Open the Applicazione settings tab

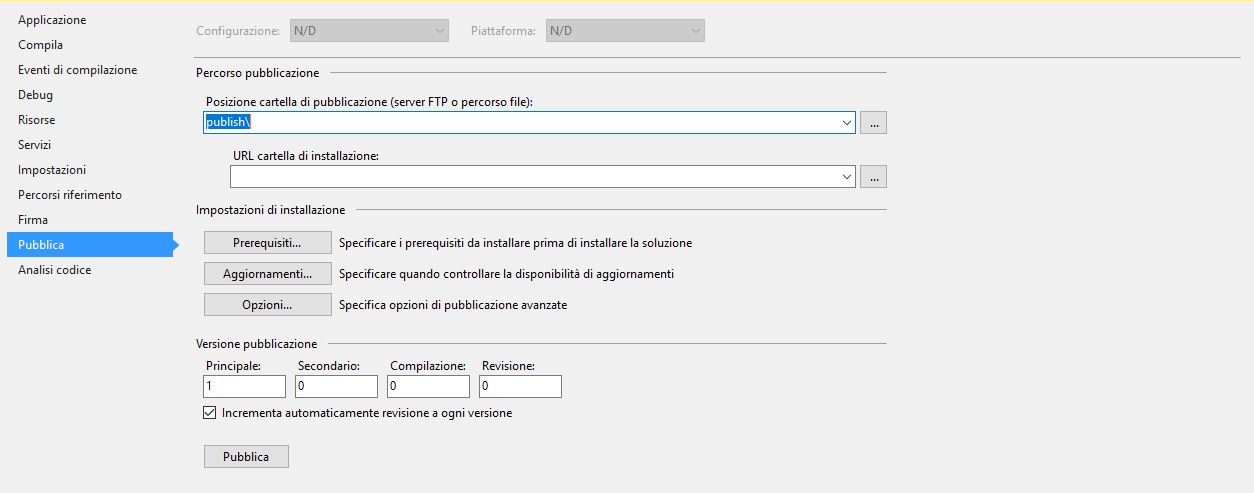tap(52, 20)
